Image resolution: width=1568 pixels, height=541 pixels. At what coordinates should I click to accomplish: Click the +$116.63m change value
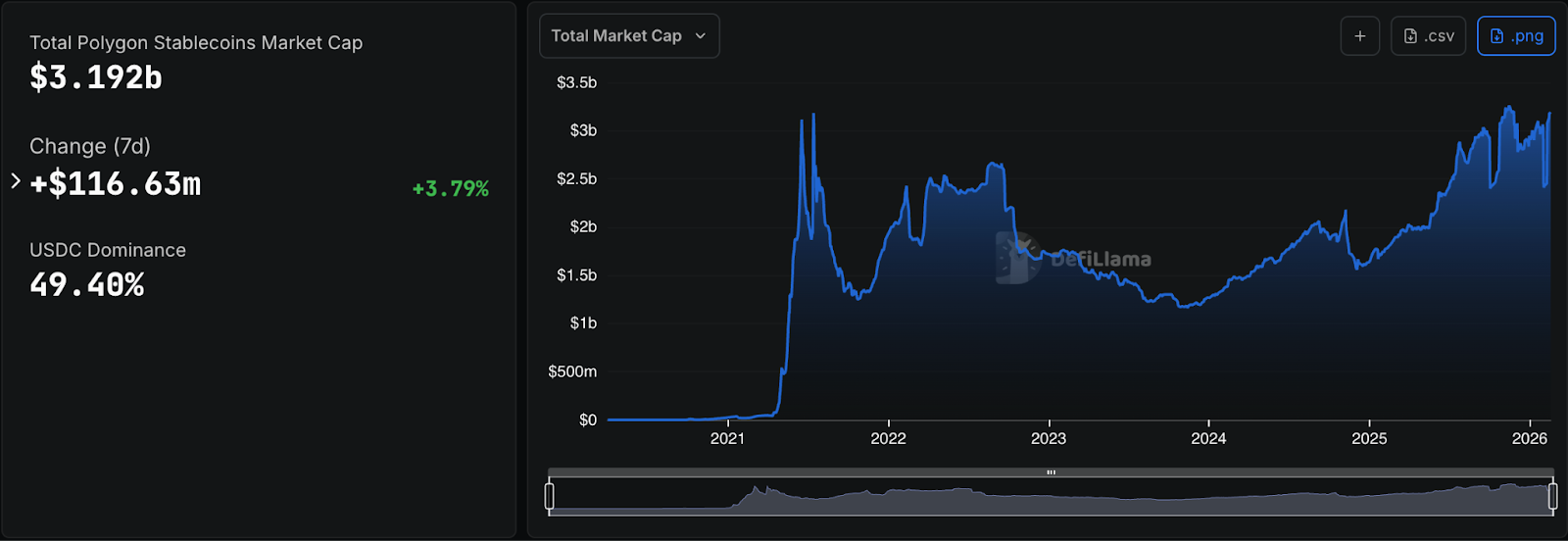[x=116, y=183]
